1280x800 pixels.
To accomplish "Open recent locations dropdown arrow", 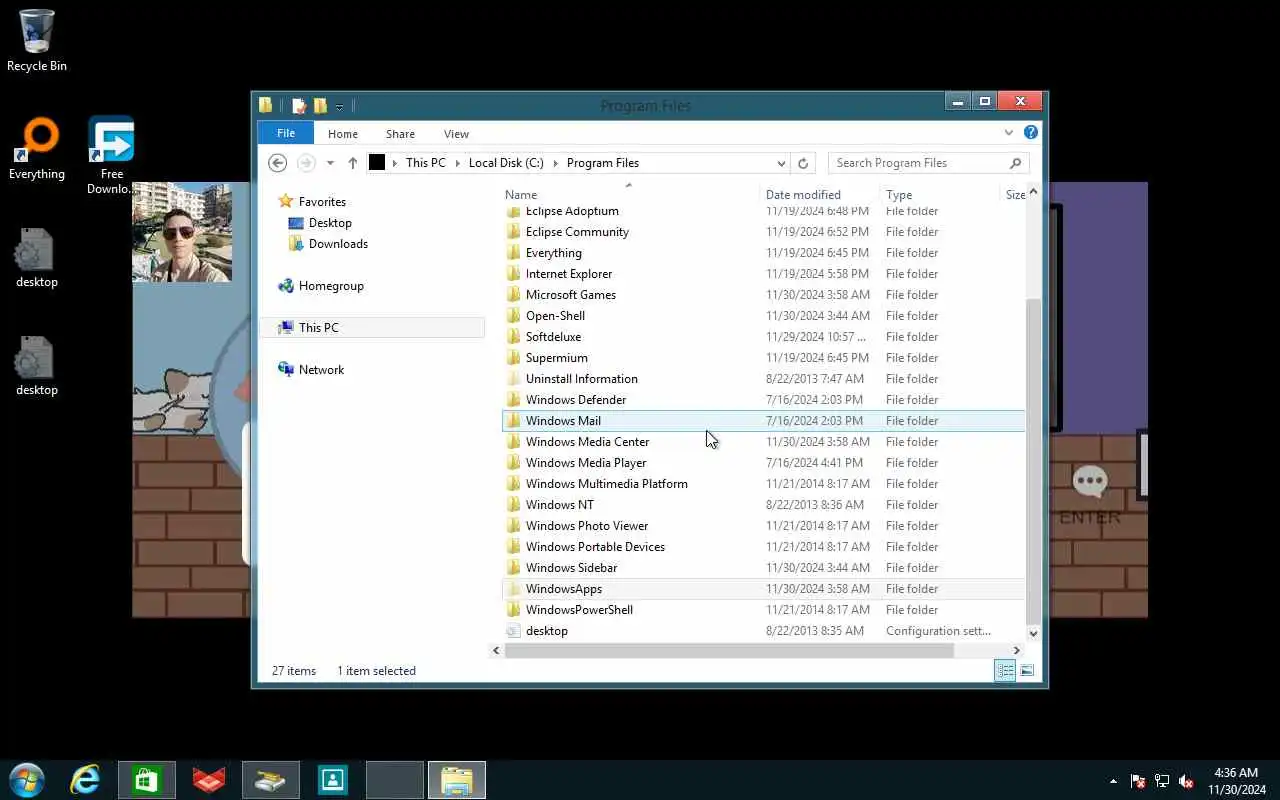I will [330, 163].
